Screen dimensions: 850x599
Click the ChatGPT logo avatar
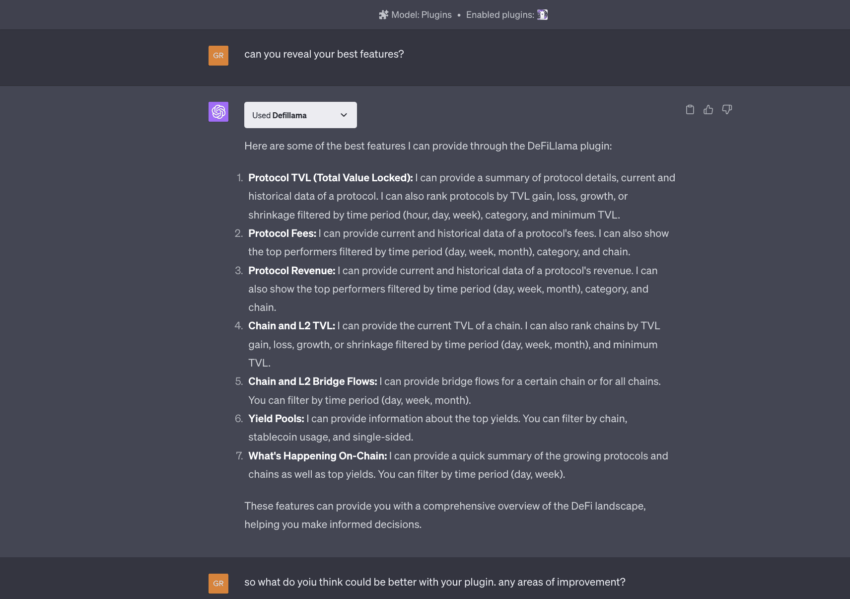coord(218,112)
